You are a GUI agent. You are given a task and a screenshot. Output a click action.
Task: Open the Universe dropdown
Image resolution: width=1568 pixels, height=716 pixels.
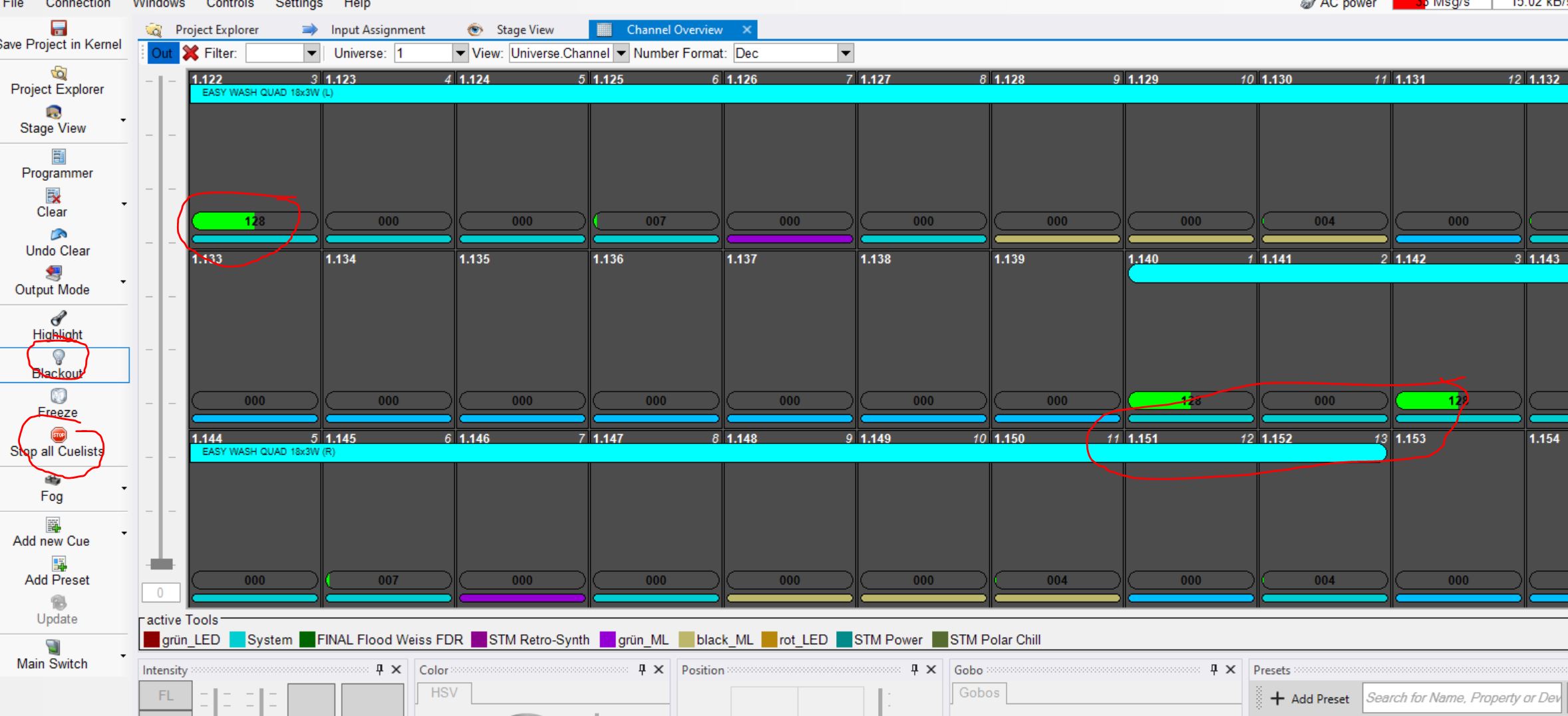[x=460, y=53]
